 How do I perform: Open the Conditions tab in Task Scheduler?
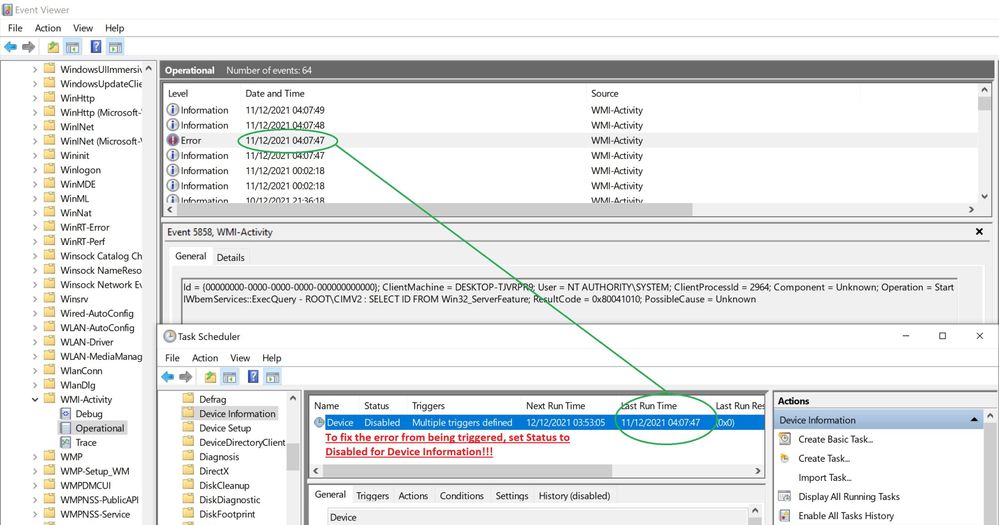click(461, 496)
